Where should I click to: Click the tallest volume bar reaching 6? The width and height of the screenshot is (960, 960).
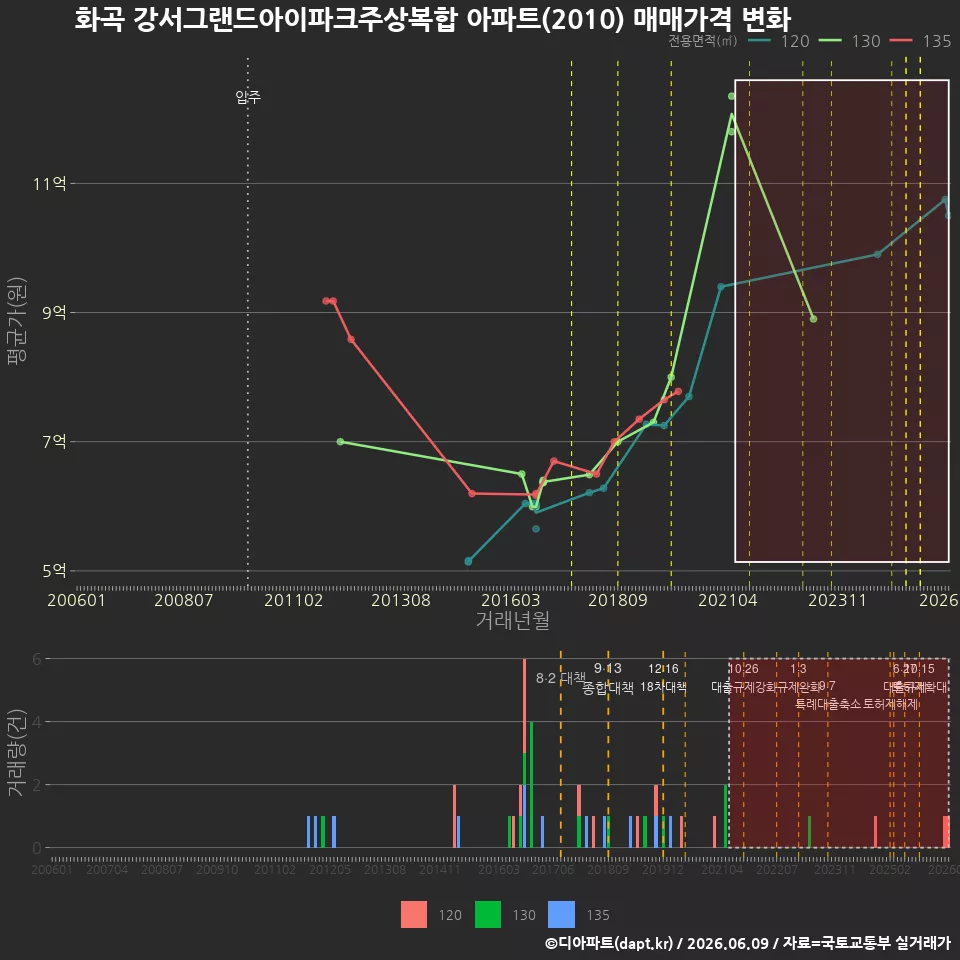point(525,753)
